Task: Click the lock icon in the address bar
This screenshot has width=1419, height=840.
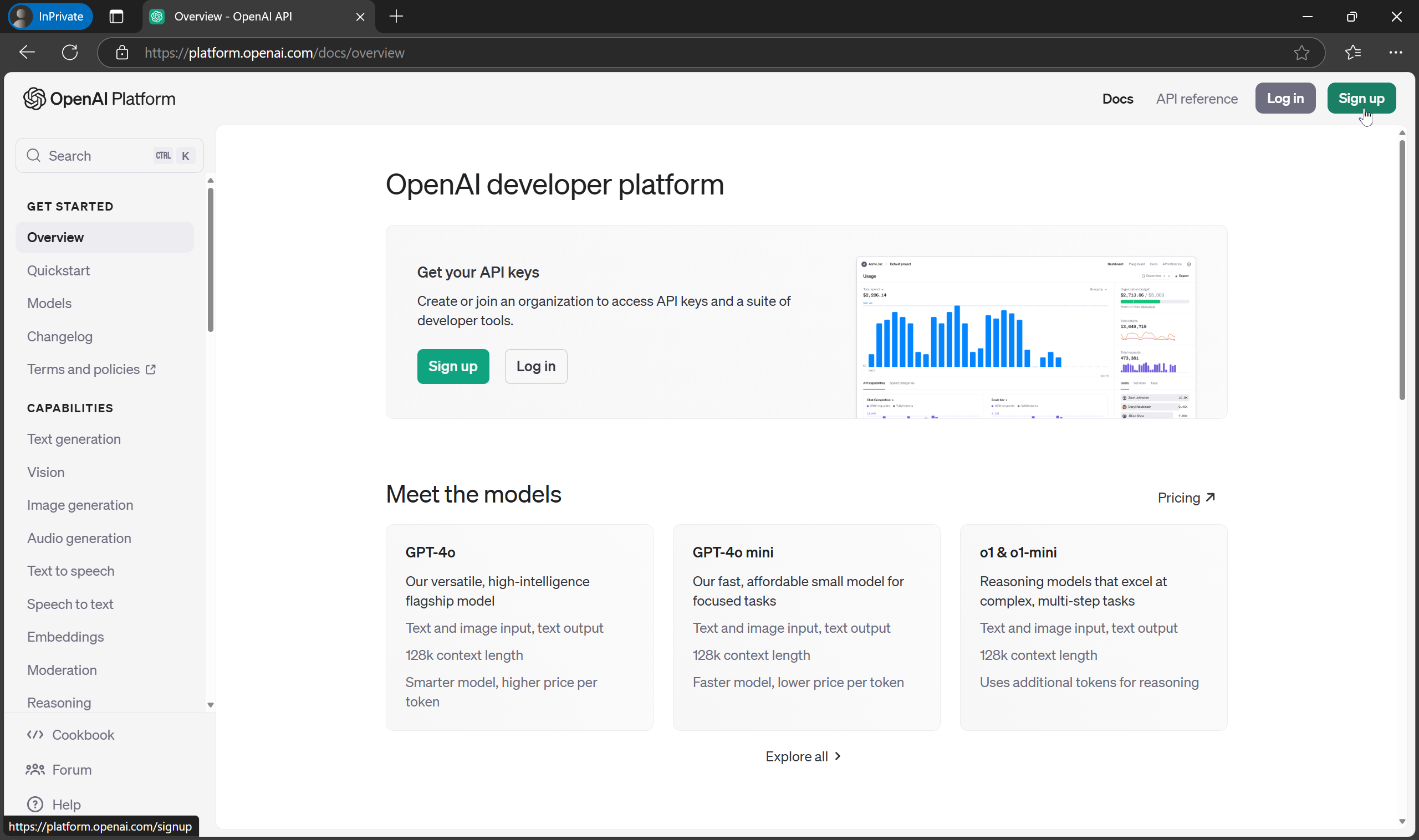Action: pos(122,53)
